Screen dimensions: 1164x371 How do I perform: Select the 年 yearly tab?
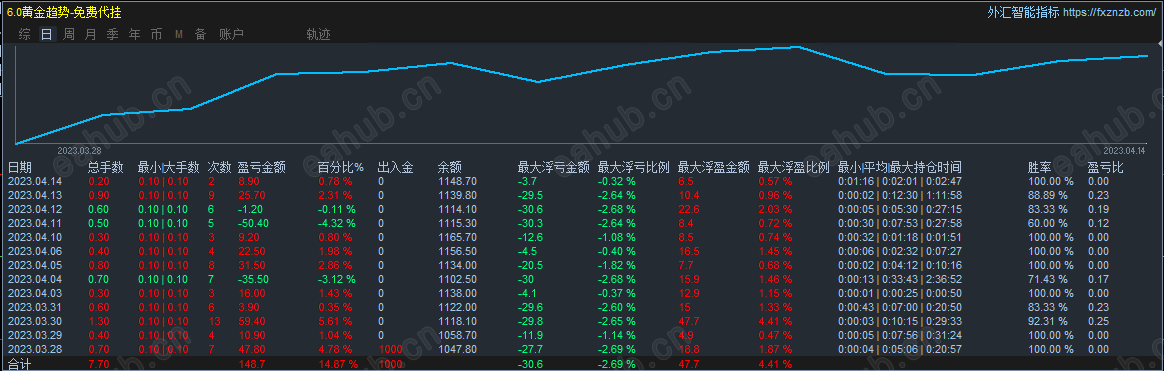point(134,34)
